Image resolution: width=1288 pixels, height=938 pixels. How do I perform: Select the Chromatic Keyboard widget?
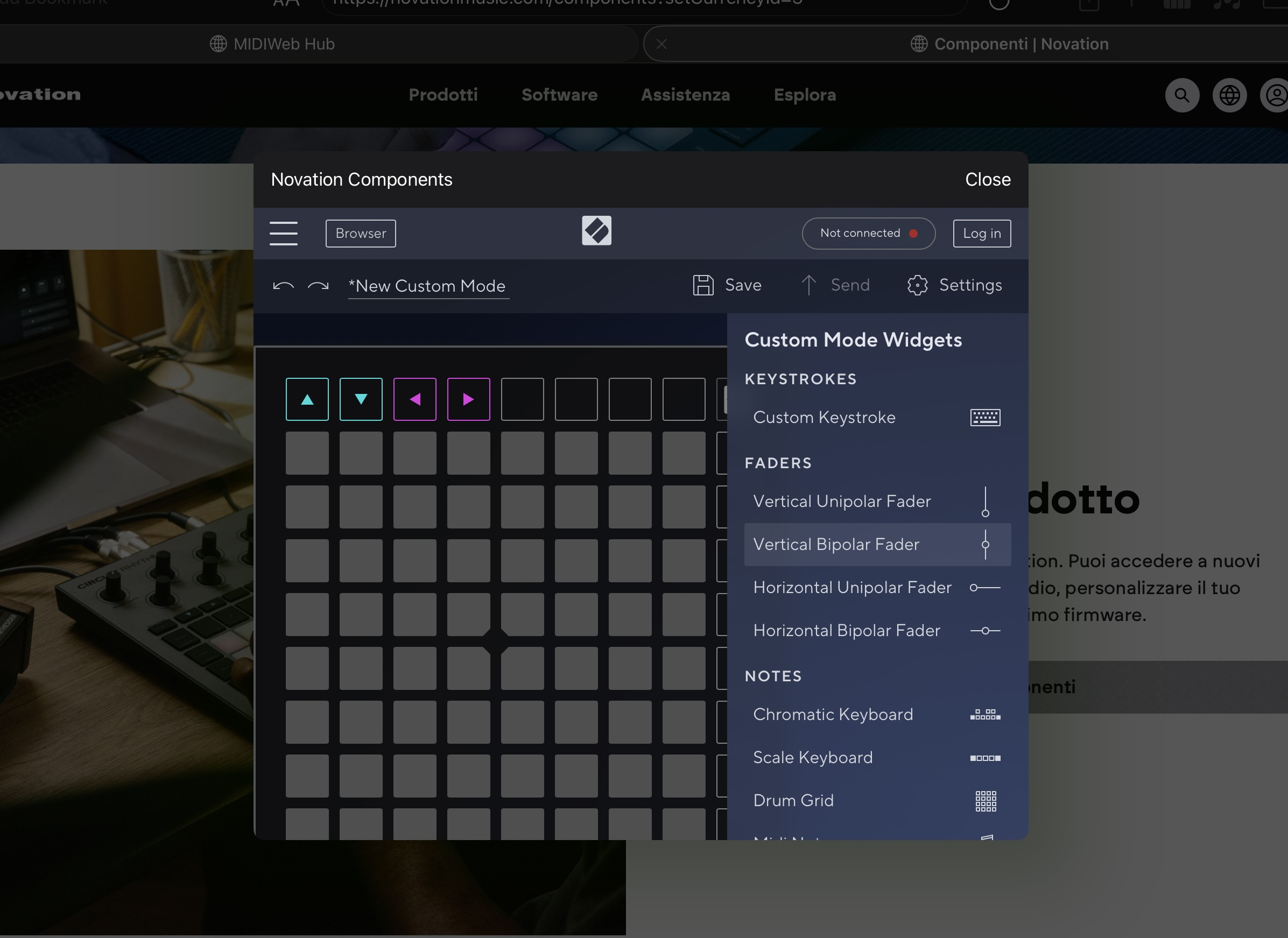(877, 714)
